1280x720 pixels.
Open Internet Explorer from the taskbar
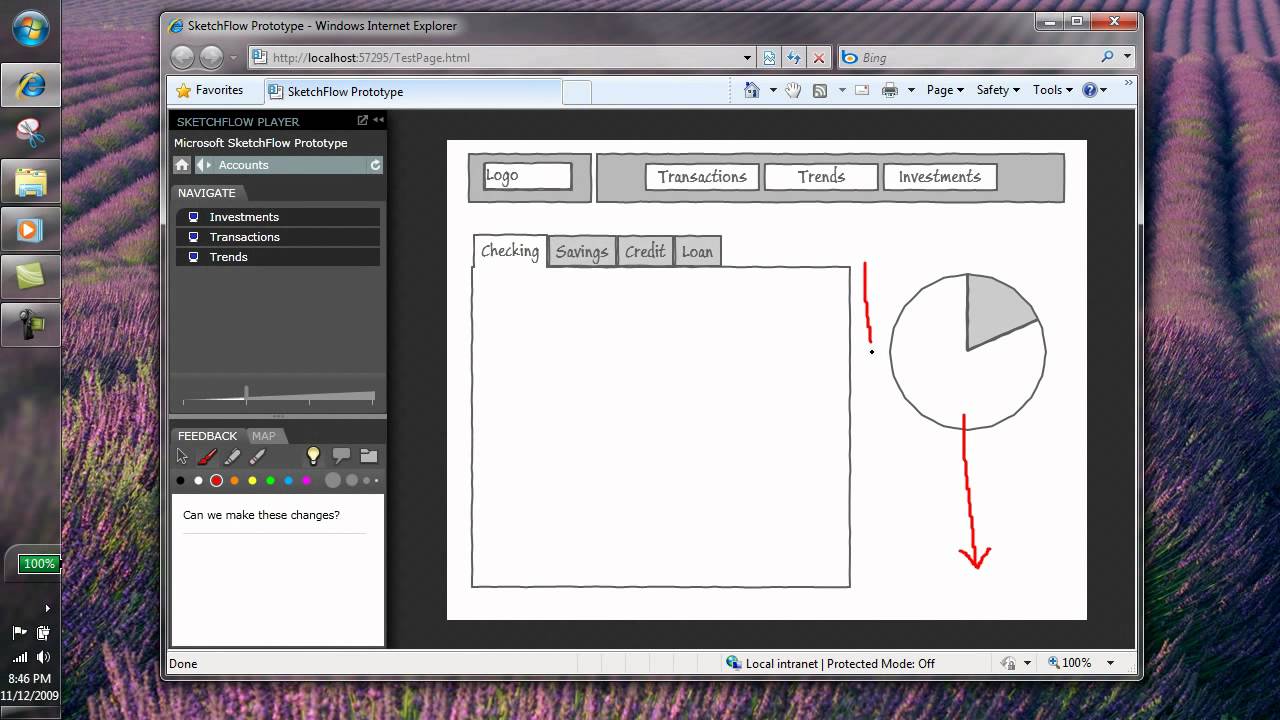click(30, 85)
